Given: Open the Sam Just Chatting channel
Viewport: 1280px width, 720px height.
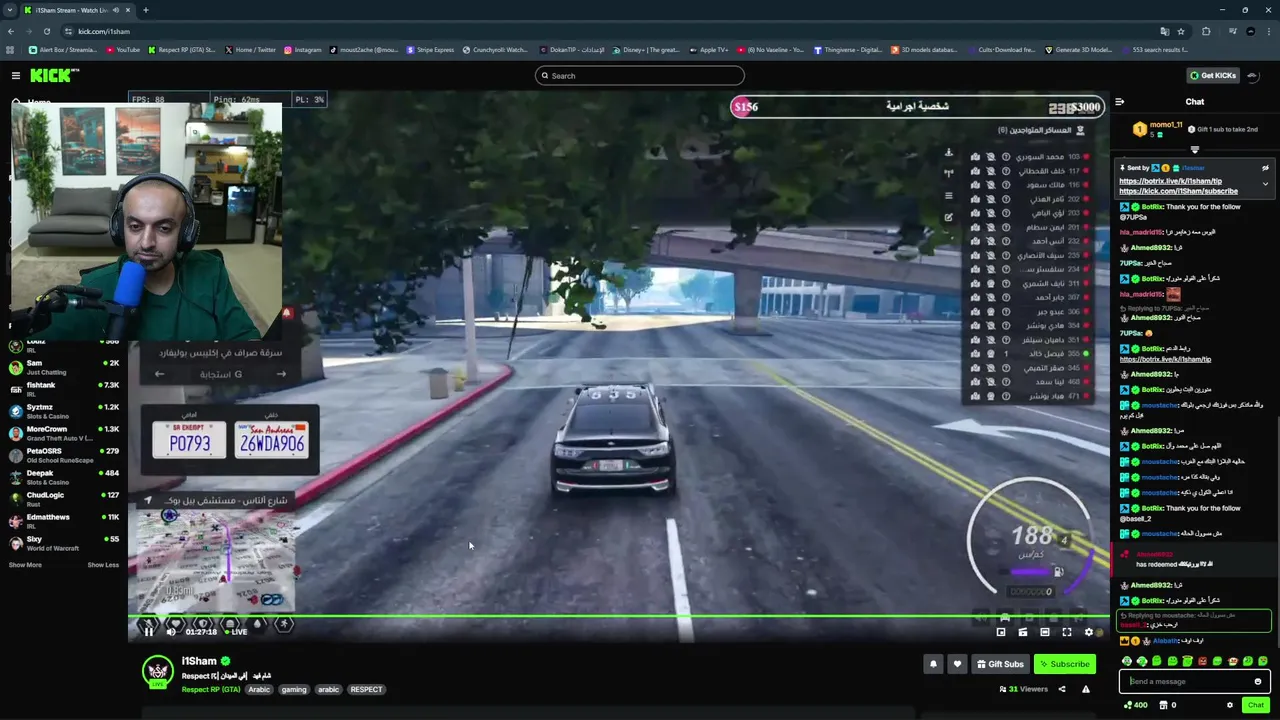Looking at the screenshot, I should pyautogui.click(x=64, y=367).
